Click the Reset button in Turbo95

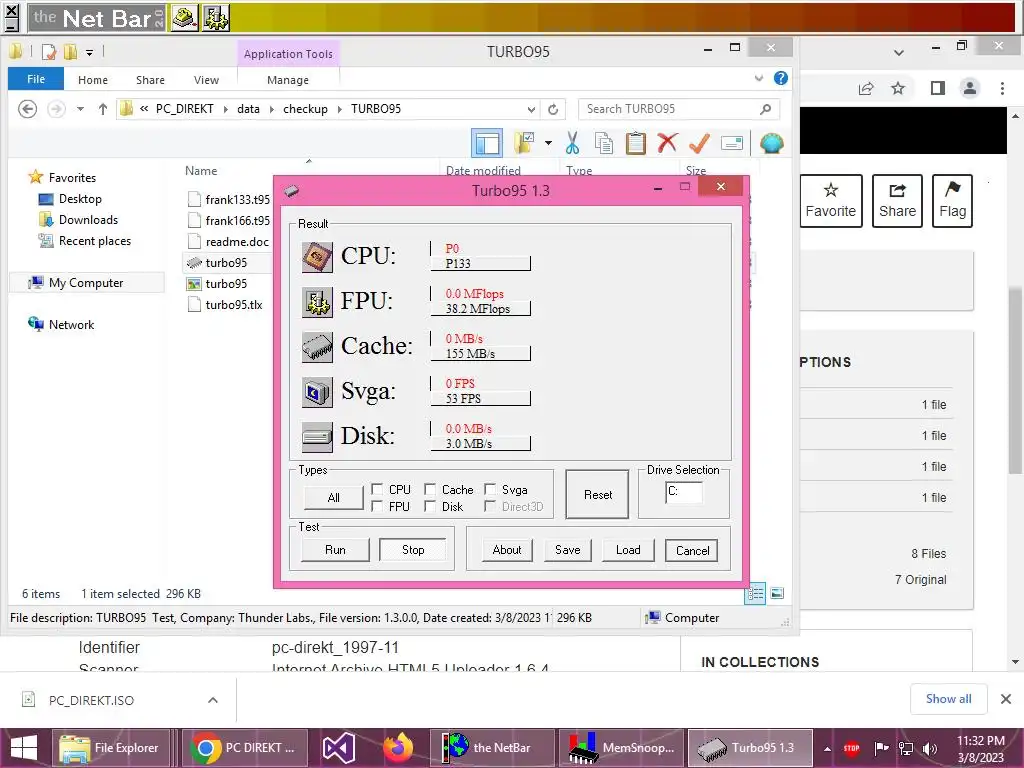[x=598, y=494]
